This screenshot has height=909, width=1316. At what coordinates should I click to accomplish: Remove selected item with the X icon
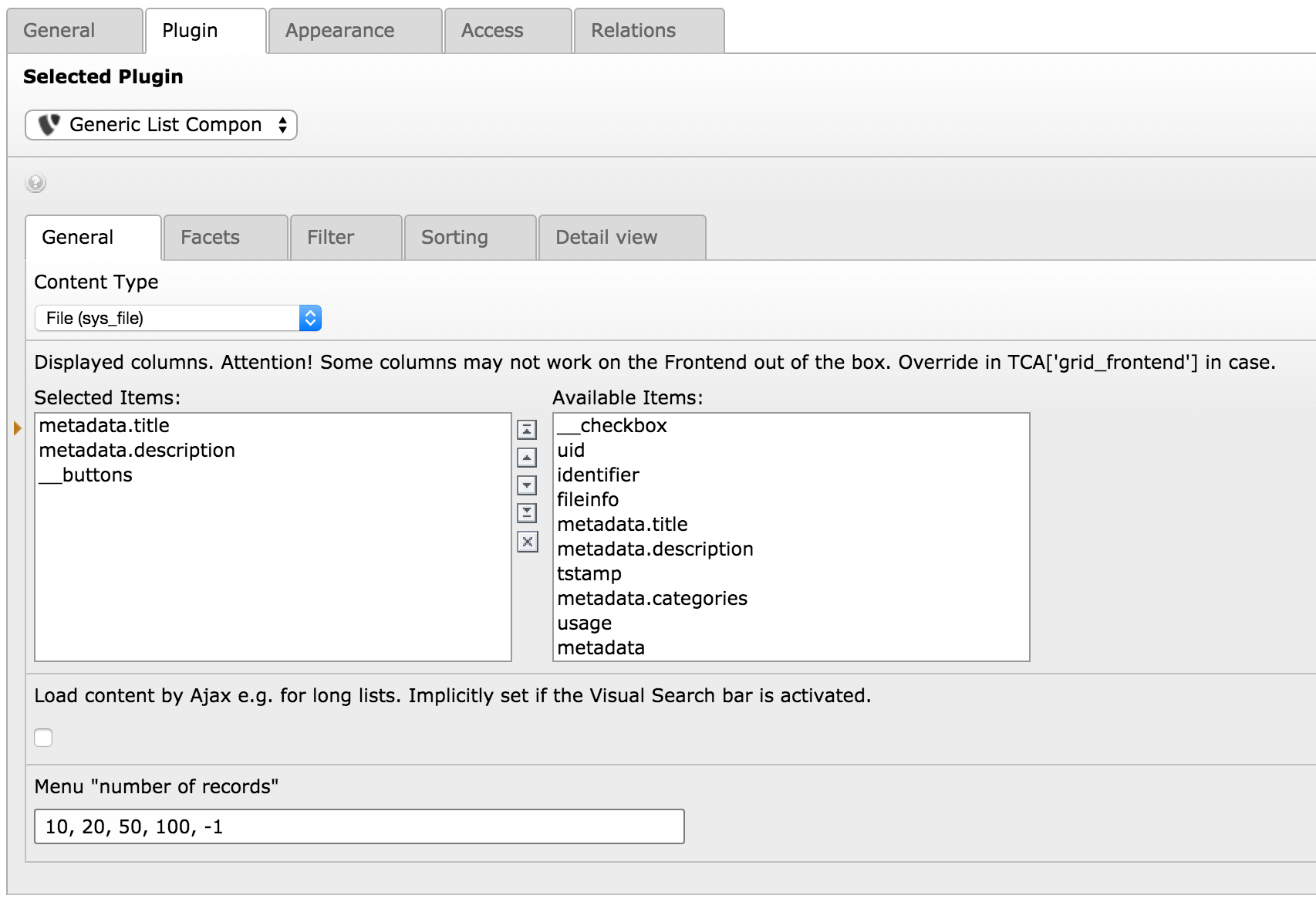click(527, 542)
